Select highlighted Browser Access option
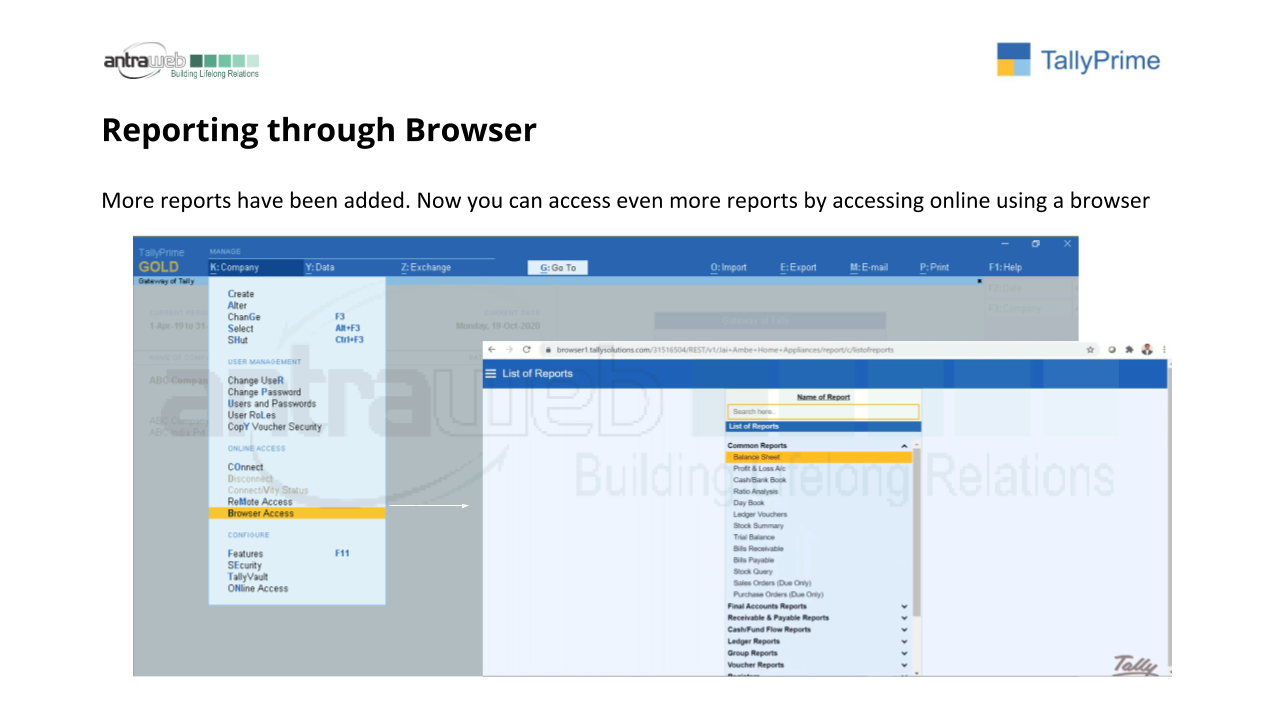Image resolution: width=1280 pixels, height=720 pixels. (297, 513)
